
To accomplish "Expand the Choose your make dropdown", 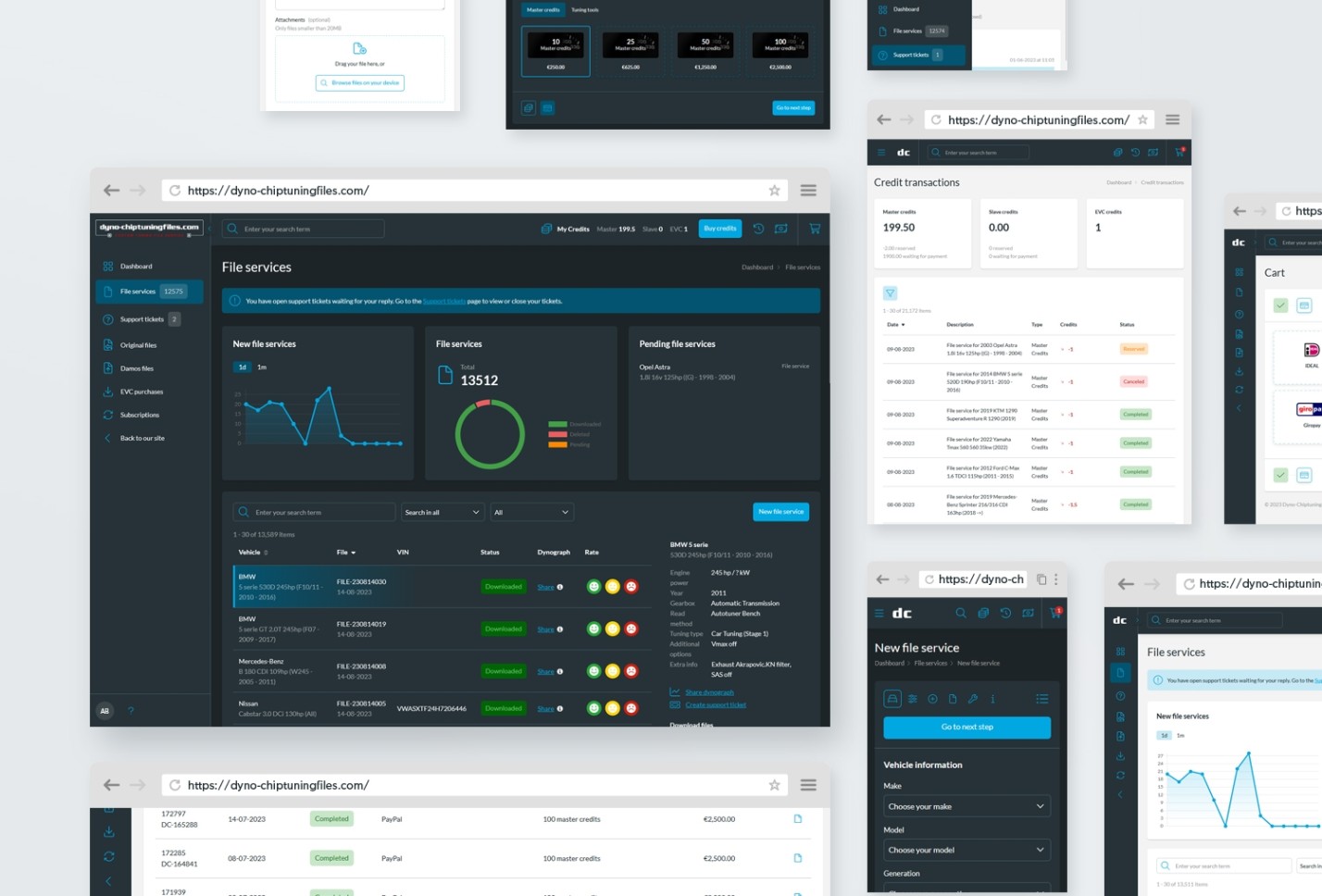I will click(967, 806).
